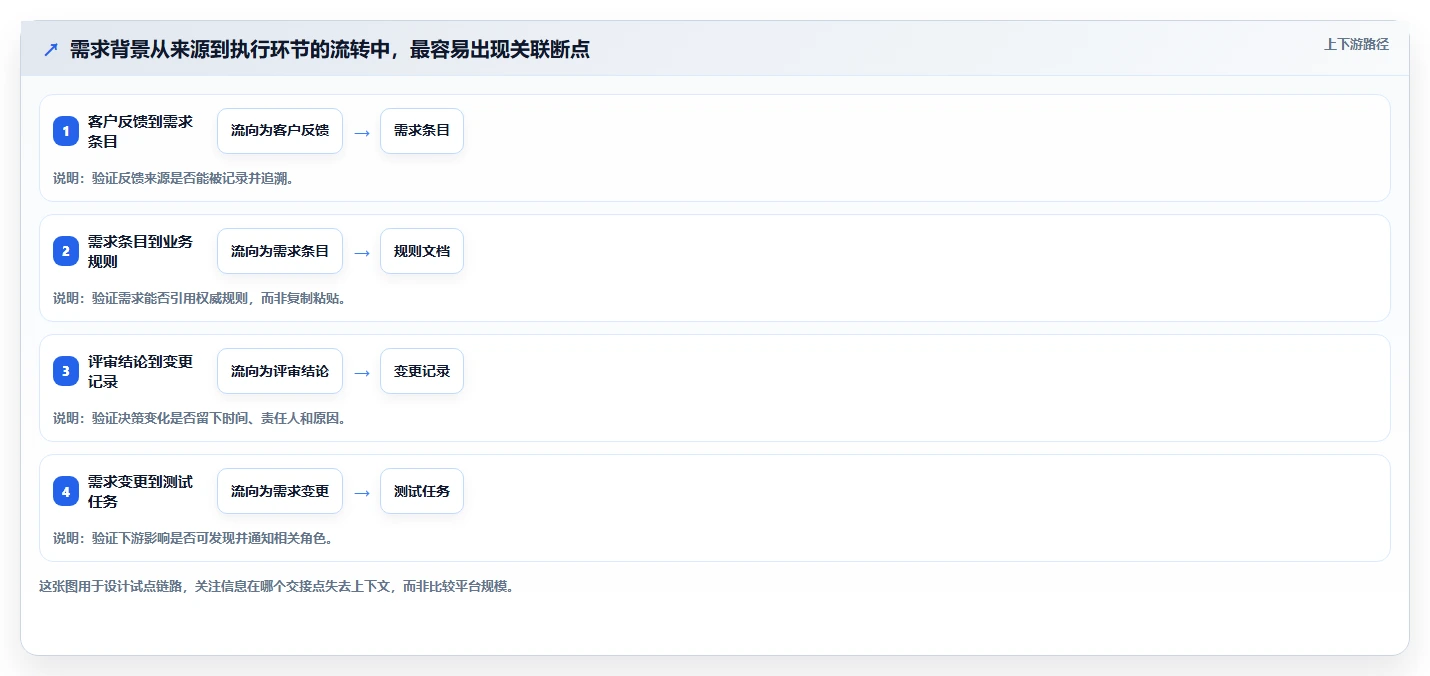Click the 流向为客户反馈 chip

coord(280,131)
